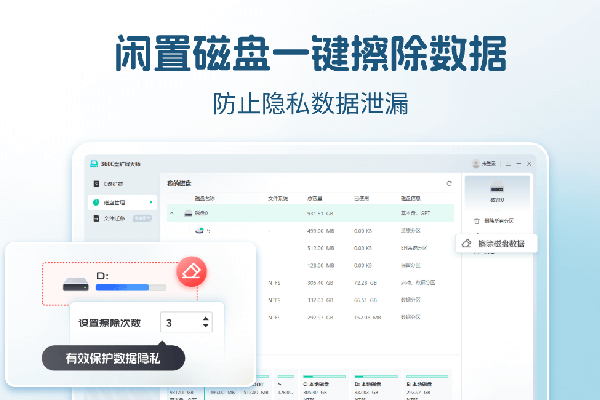Select the D: partition block in disk map
Screen dimensions: 600x400
376,385
